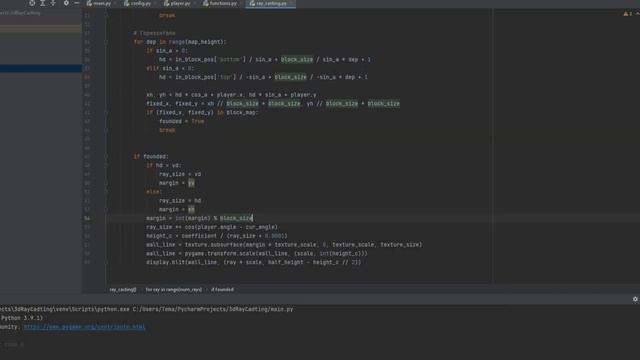The height and width of the screenshot is (360, 640).
Task: Open the pygame contribute link in console
Action: (84, 327)
